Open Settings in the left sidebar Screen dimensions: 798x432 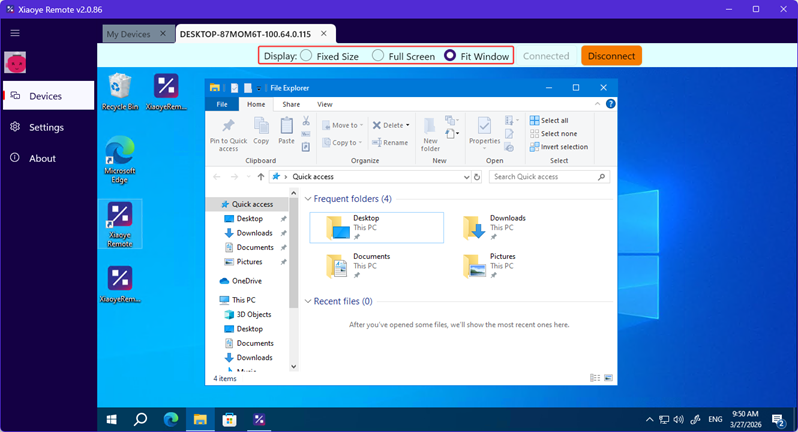click(x=46, y=127)
